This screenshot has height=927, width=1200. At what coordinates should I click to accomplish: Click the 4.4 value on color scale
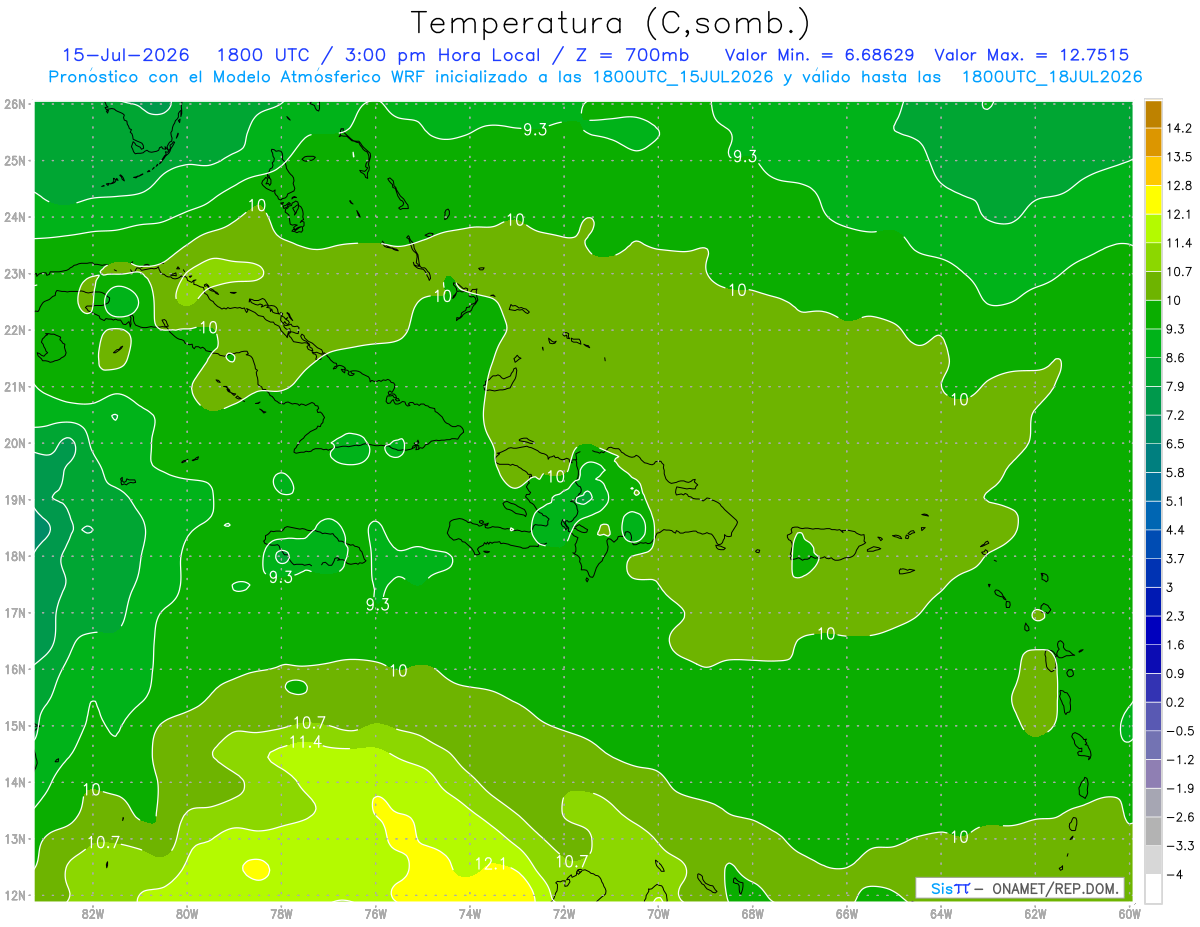(1176, 530)
